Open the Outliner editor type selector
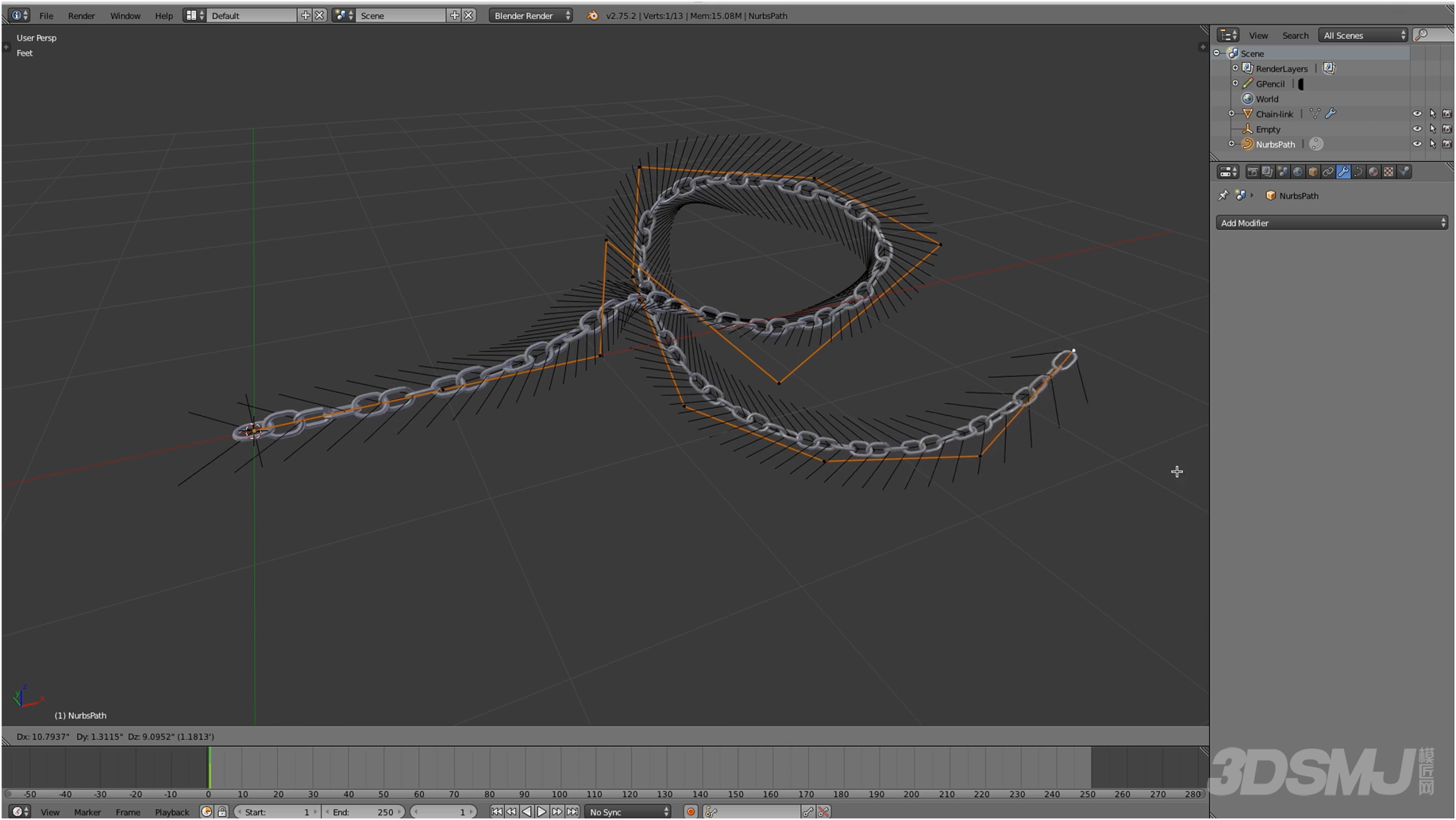Screen dimensions: 1456x820 pyautogui.click(x=1228, y=35)
